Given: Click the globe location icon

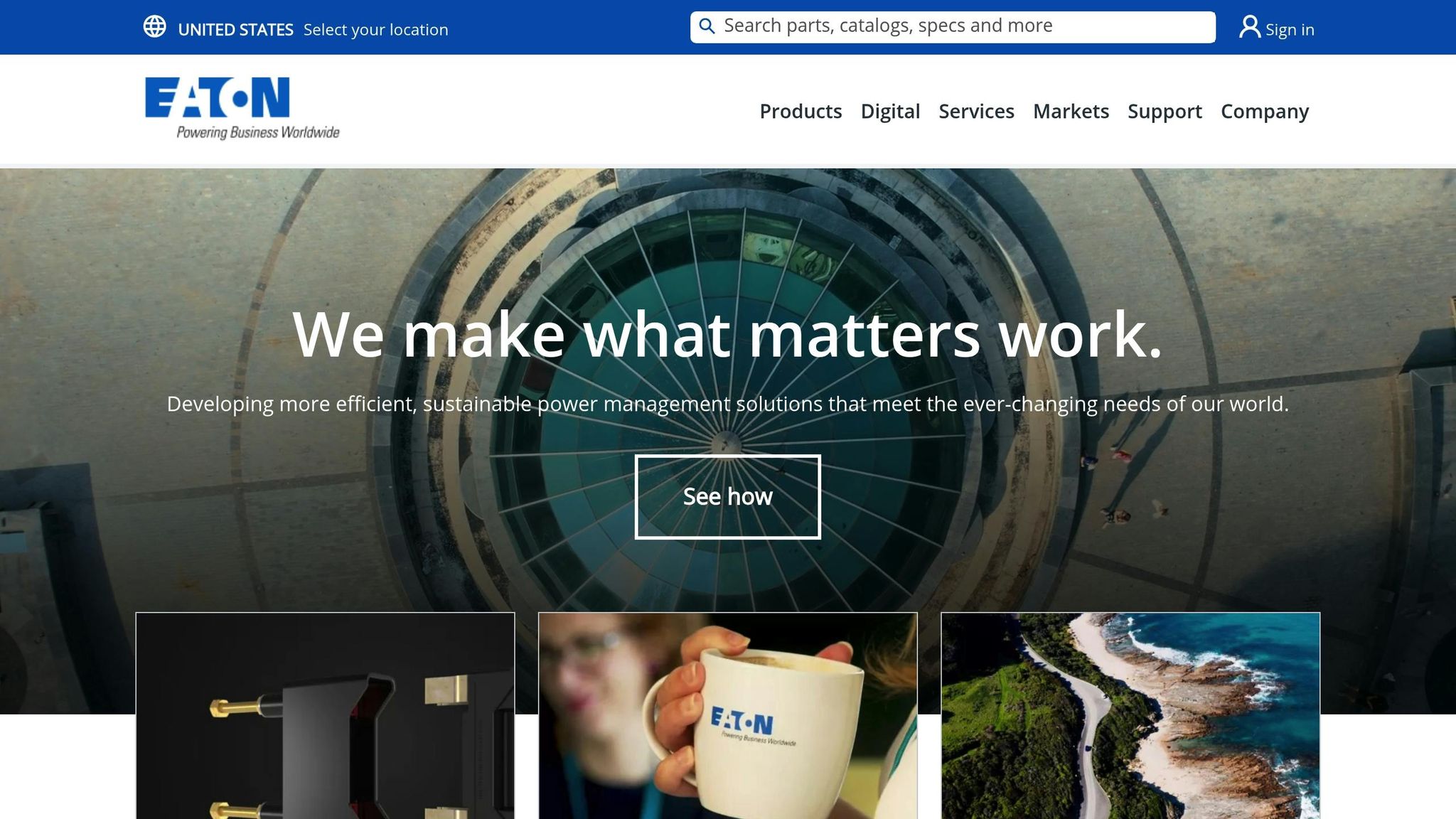Looking at the screenshot, I should click(154, 27).
